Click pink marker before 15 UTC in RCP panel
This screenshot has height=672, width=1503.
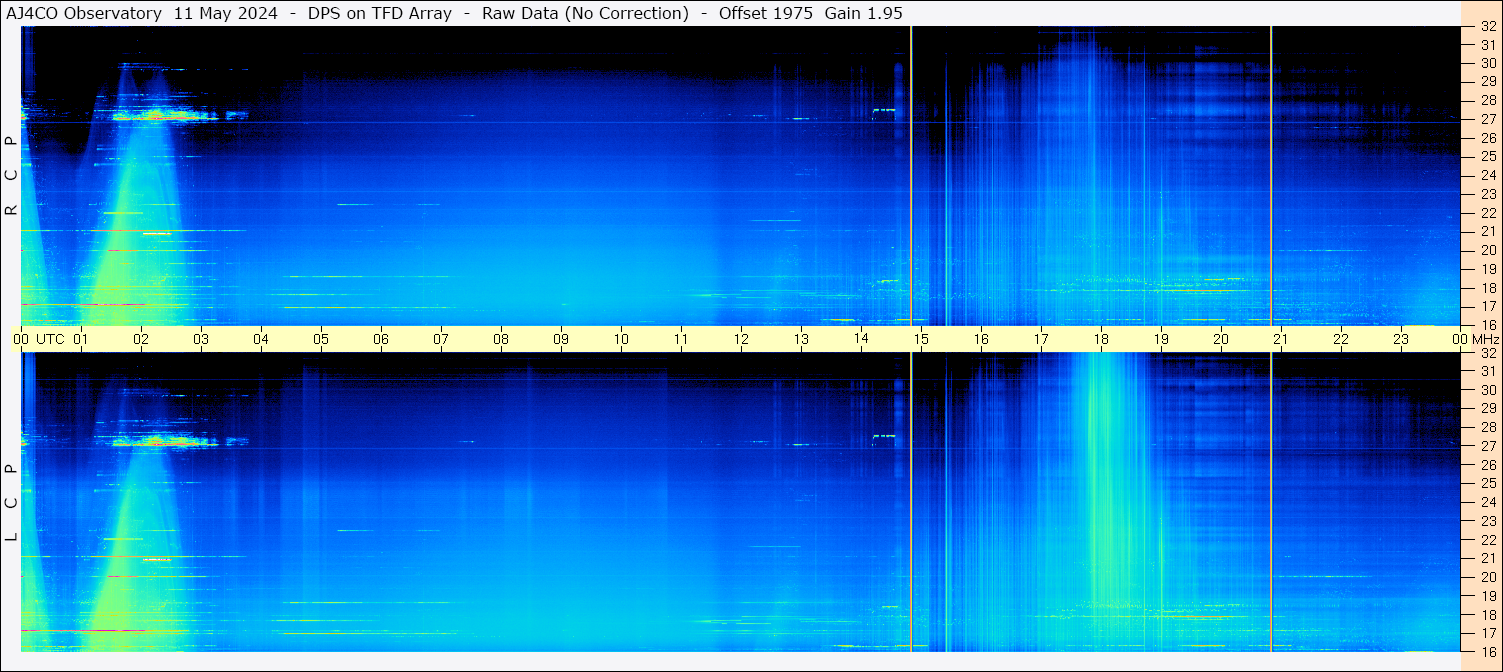tap(911, 176)
